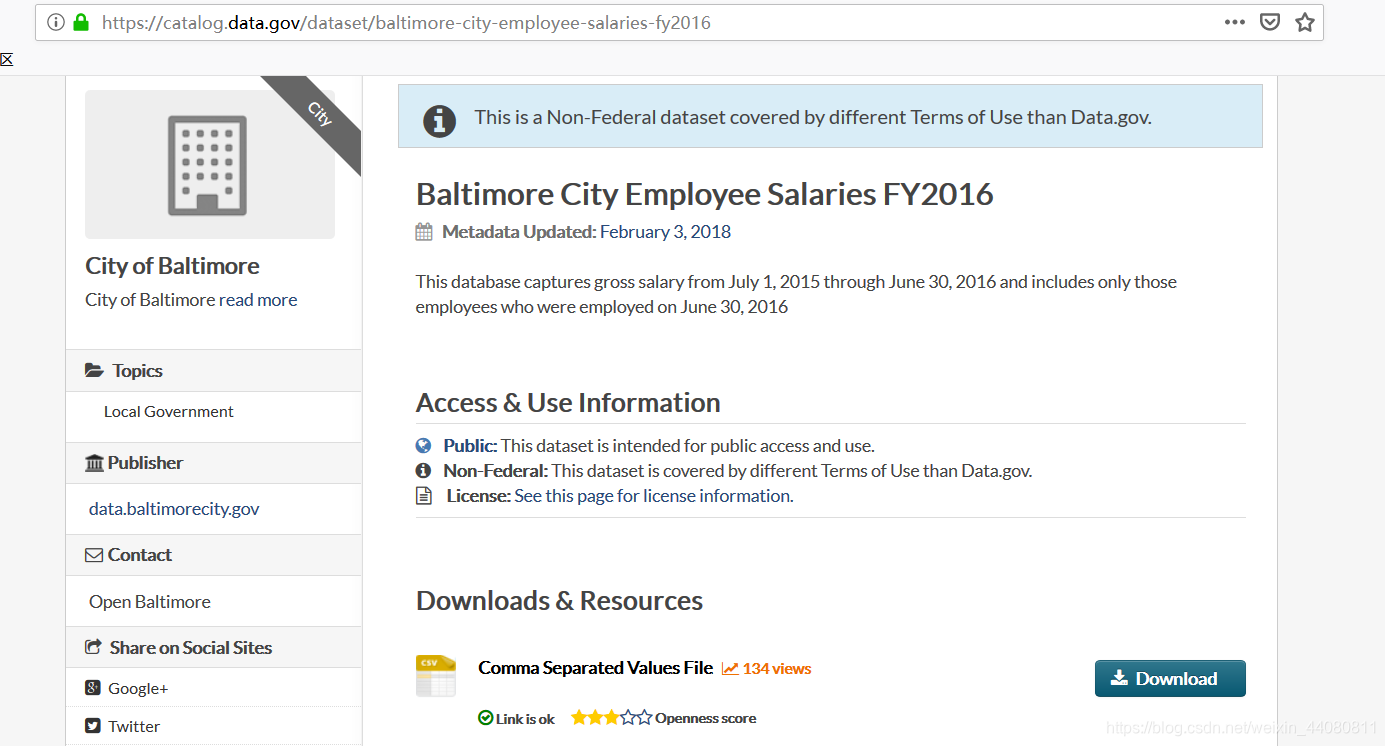Image resolution: width=1385 pixels, height=746 pixels.
Task: Download the CSV file
Action: [1170, 678]
